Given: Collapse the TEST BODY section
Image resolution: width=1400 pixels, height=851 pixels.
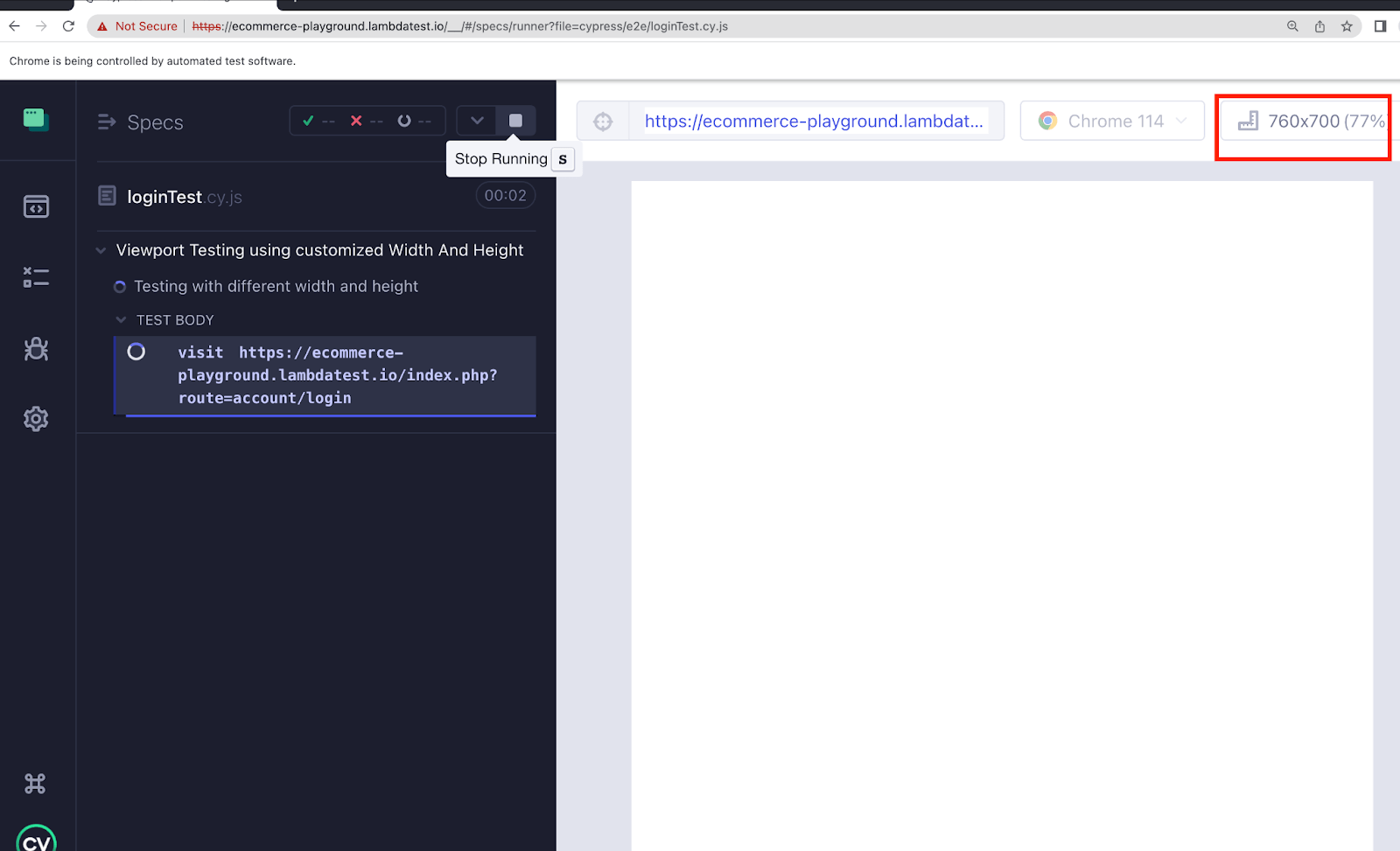Looking at the screenshot, I should pyautogui.click(x=121, y=320).
